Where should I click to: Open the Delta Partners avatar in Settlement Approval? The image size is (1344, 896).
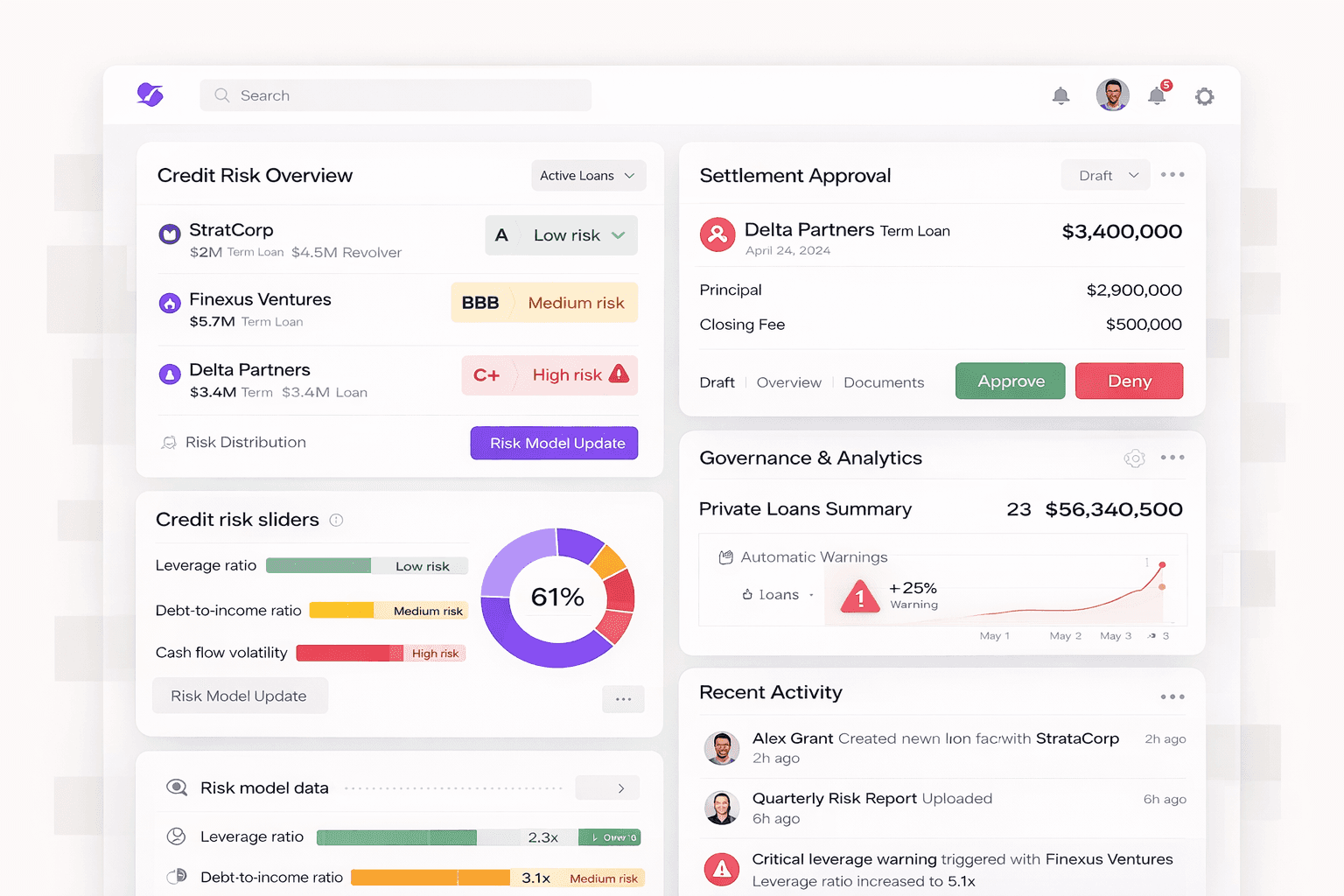point(717,235)
